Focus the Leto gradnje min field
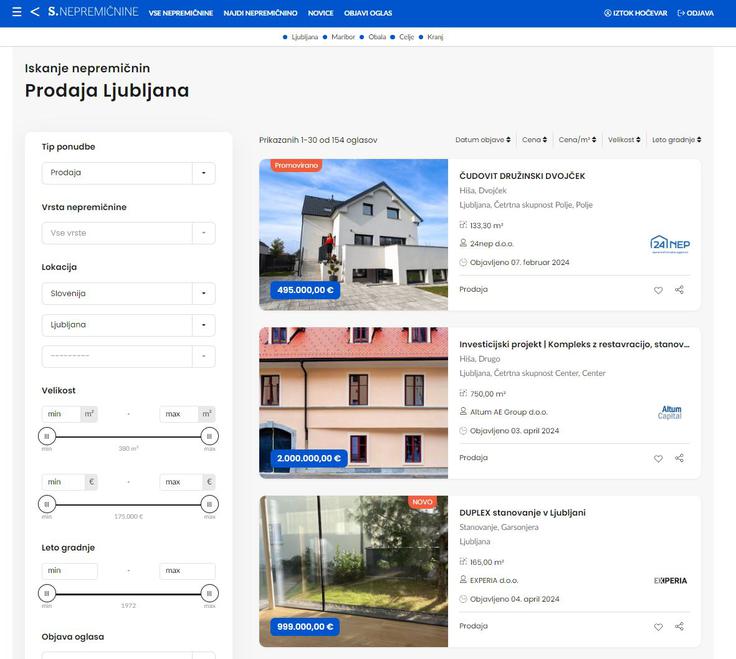736x659 pixels. click(x=69, y=571)
